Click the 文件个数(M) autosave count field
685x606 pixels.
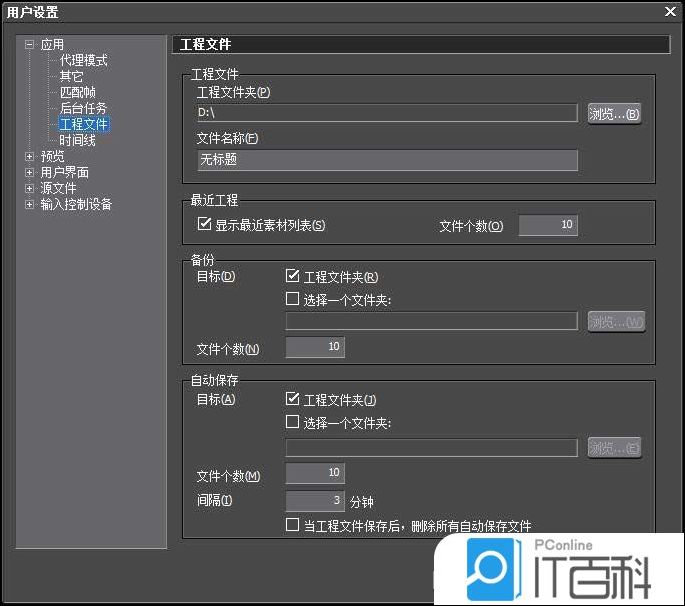(x=315, y=474)
